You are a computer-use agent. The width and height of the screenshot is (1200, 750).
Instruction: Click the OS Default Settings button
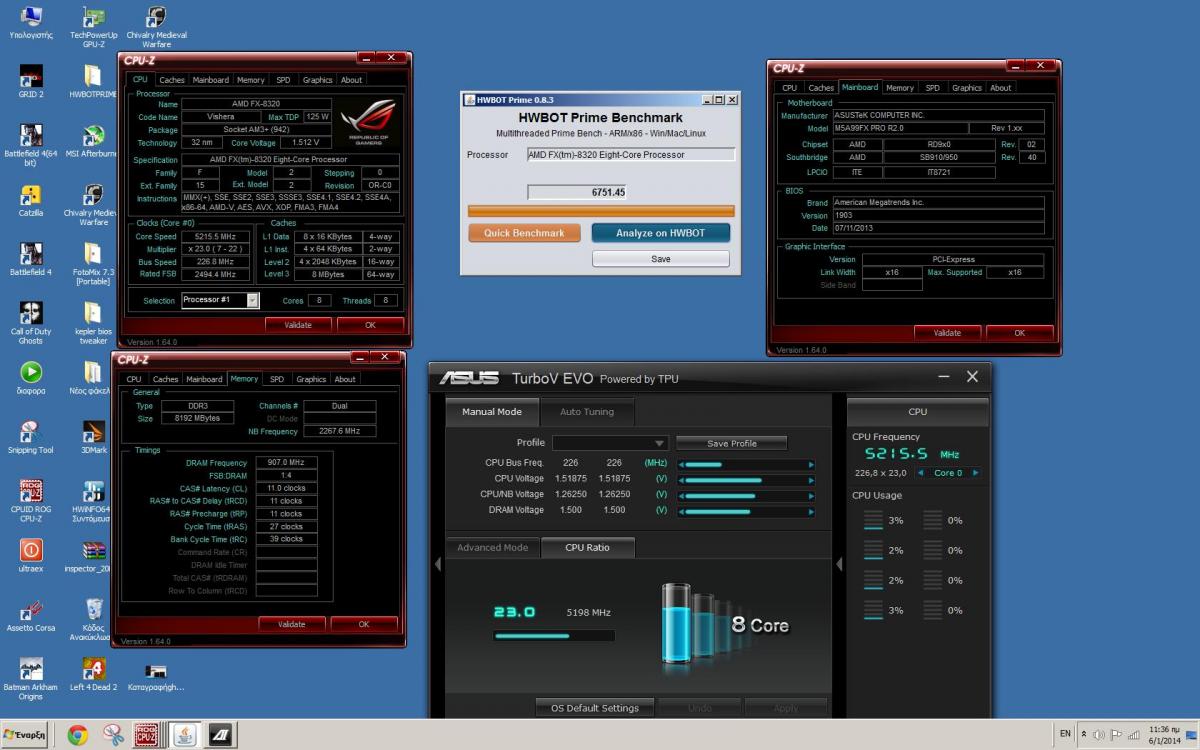coord(595,708)
